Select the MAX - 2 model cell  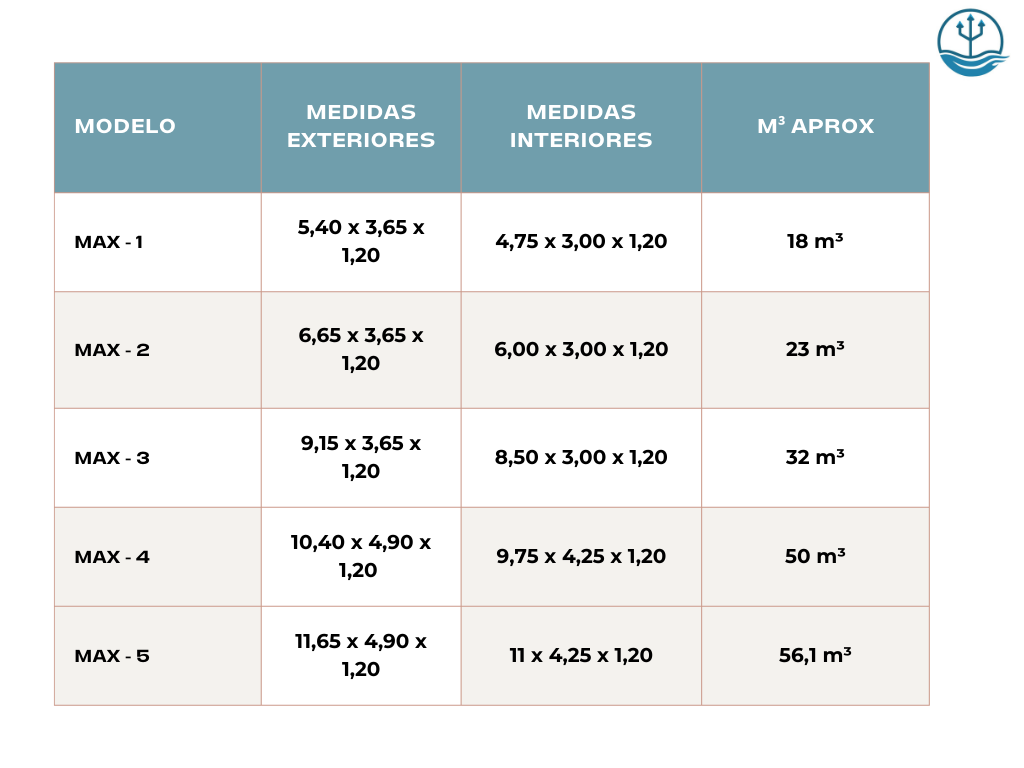(112, 350)
